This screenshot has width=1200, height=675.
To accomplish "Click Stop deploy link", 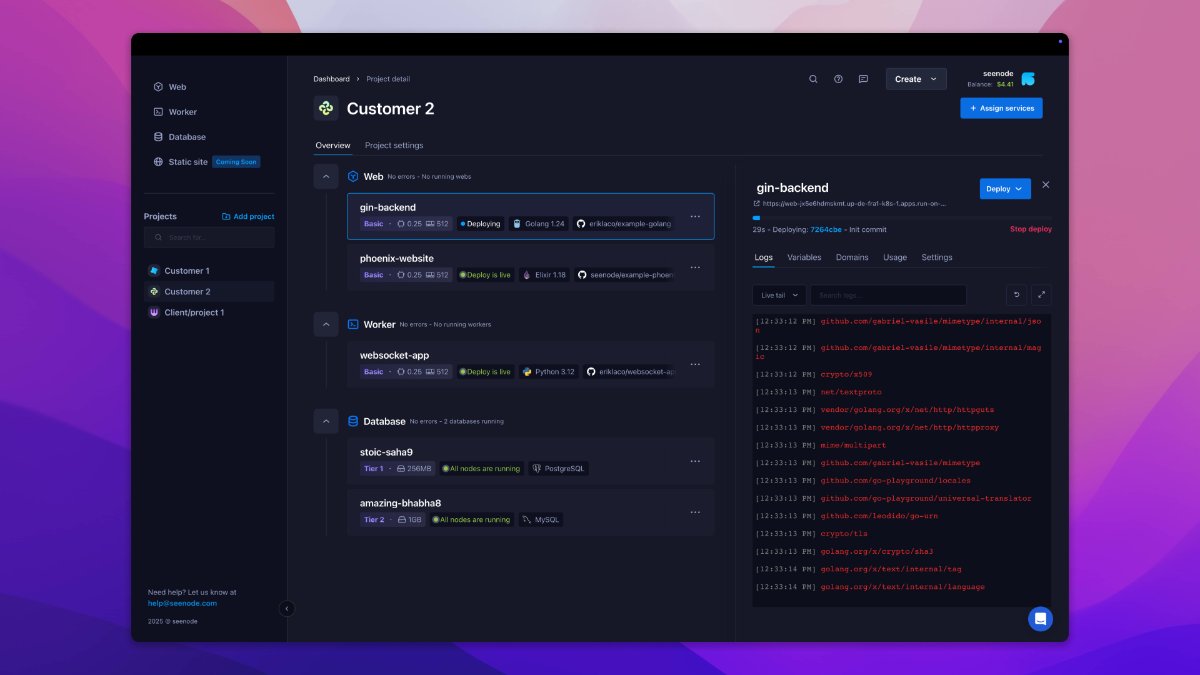I will (x=1030, y=230).
